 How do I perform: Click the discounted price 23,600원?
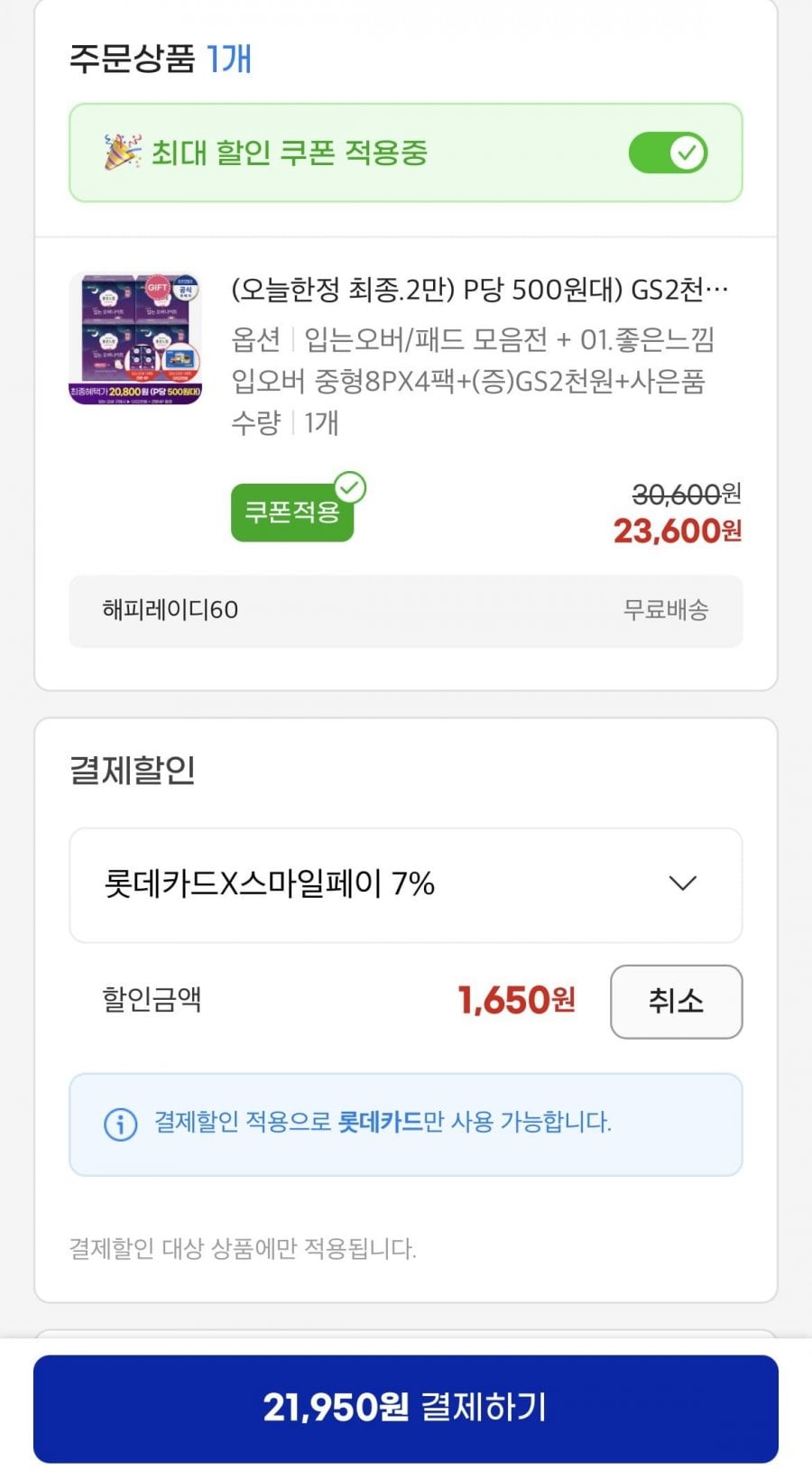tap(677, 531)
